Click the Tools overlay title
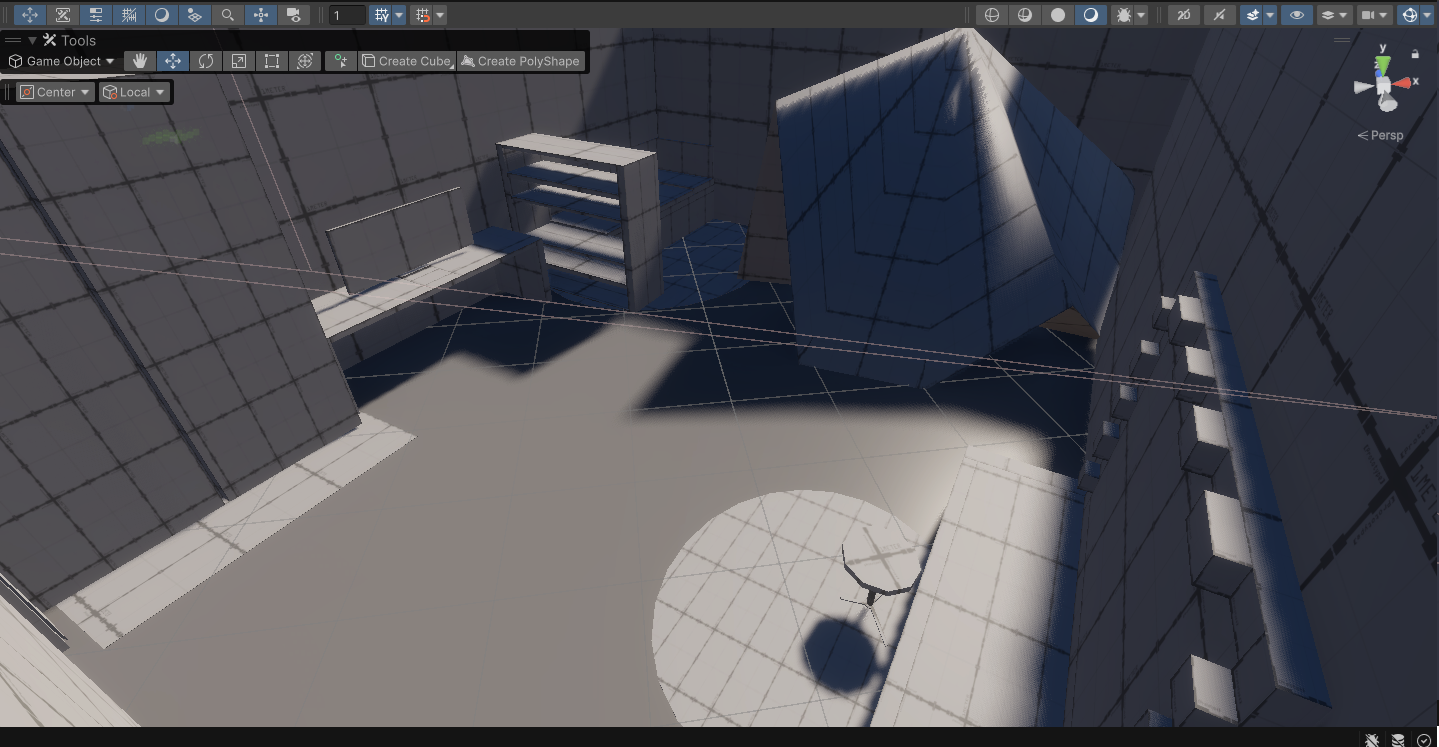Viewport: 1439px width, 747px height. pos(78,40)
